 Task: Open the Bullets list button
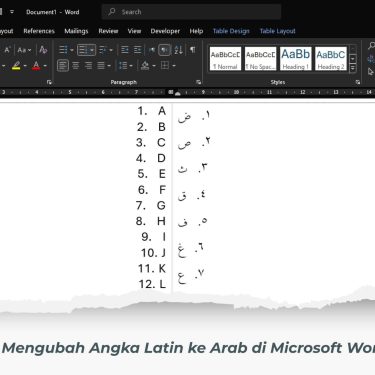(63, 50)
